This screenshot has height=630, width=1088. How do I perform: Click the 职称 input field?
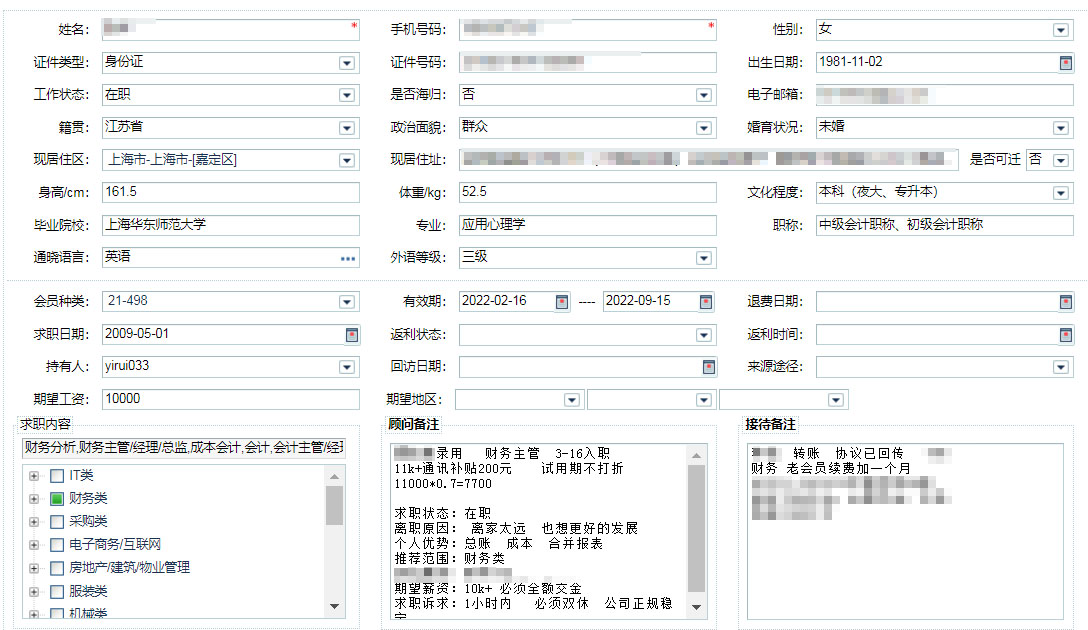click(x=944, y=225)
